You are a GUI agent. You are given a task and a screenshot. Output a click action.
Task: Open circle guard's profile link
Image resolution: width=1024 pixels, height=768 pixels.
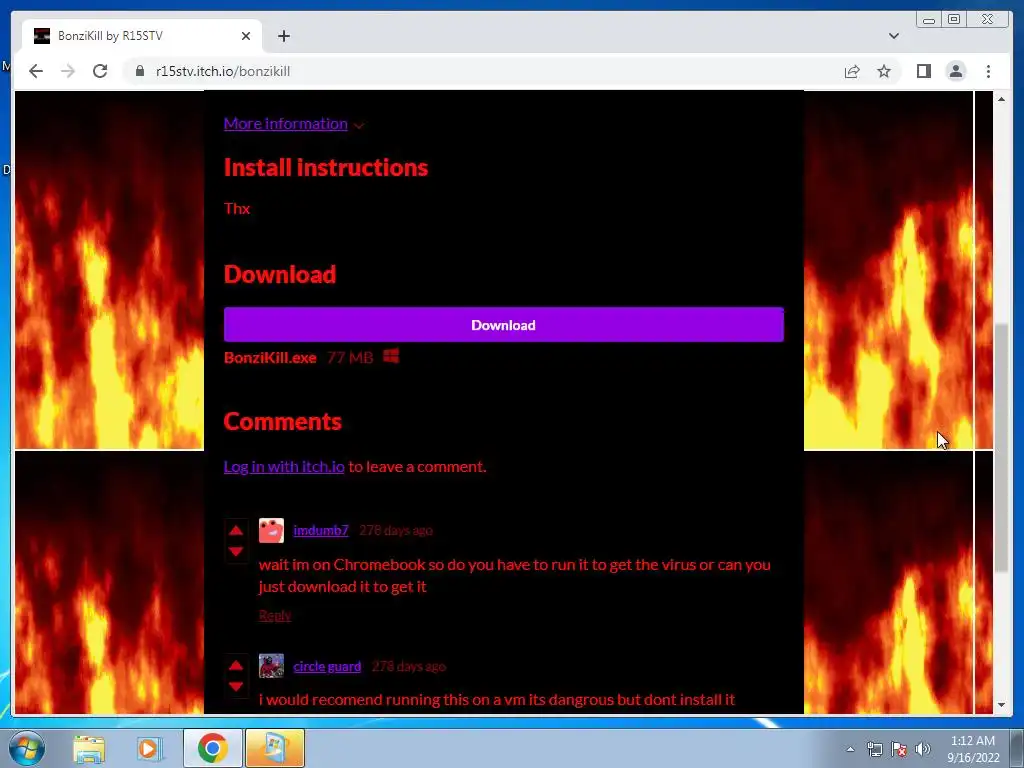(327, 666)
